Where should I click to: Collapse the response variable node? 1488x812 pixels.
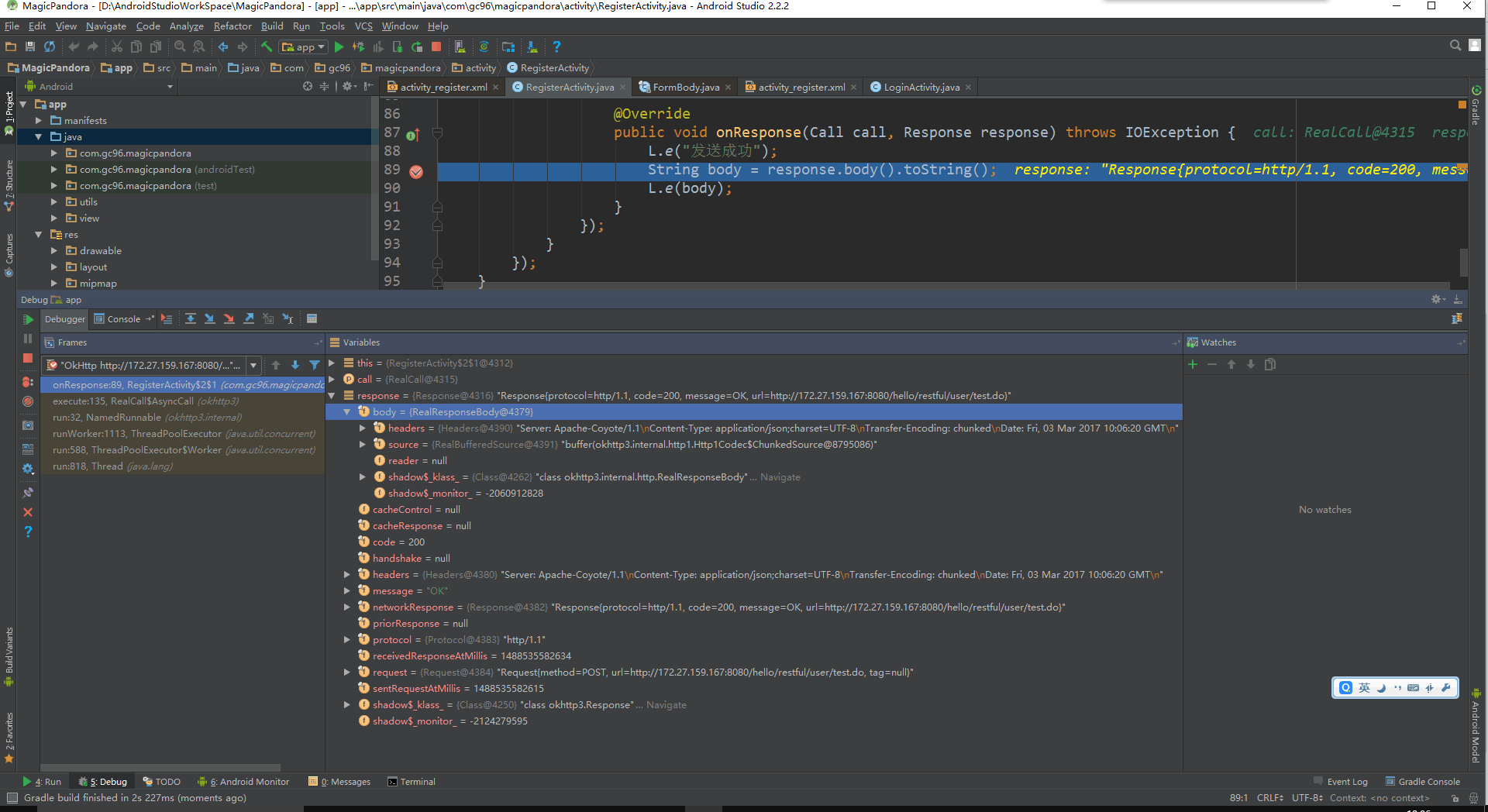click(x=332, y=395)
